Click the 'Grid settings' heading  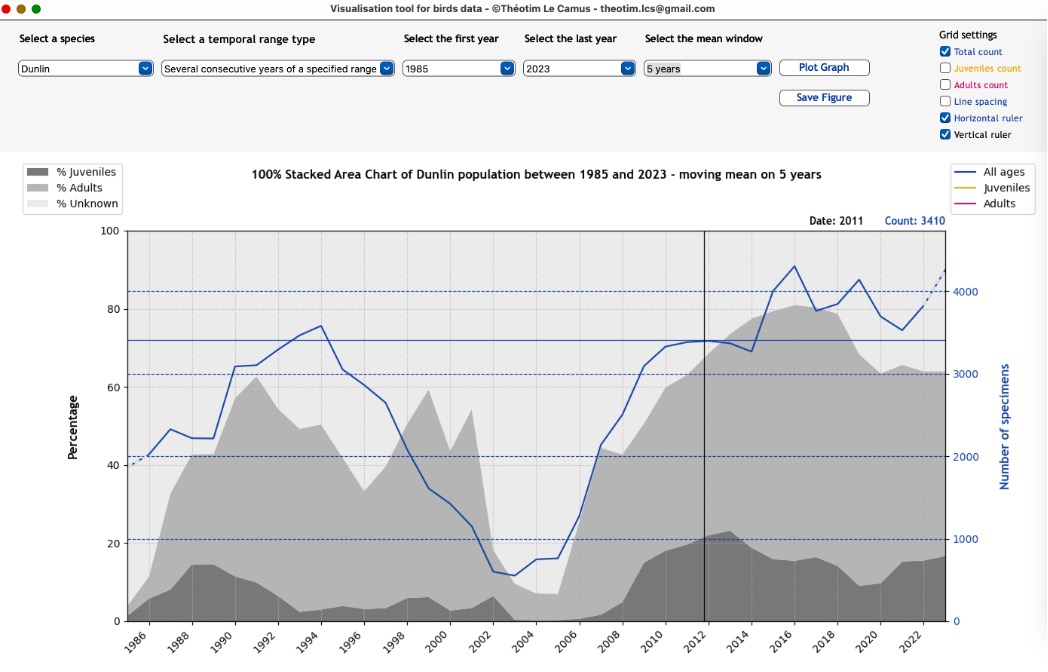click(968, 35)
